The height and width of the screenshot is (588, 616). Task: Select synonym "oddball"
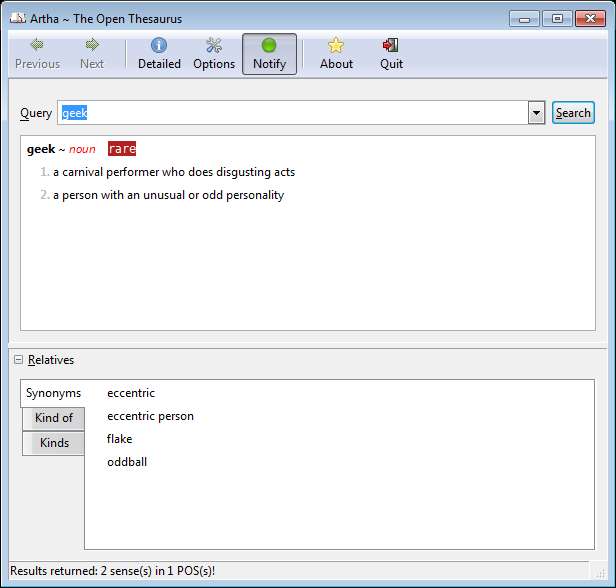pos(127,462)
